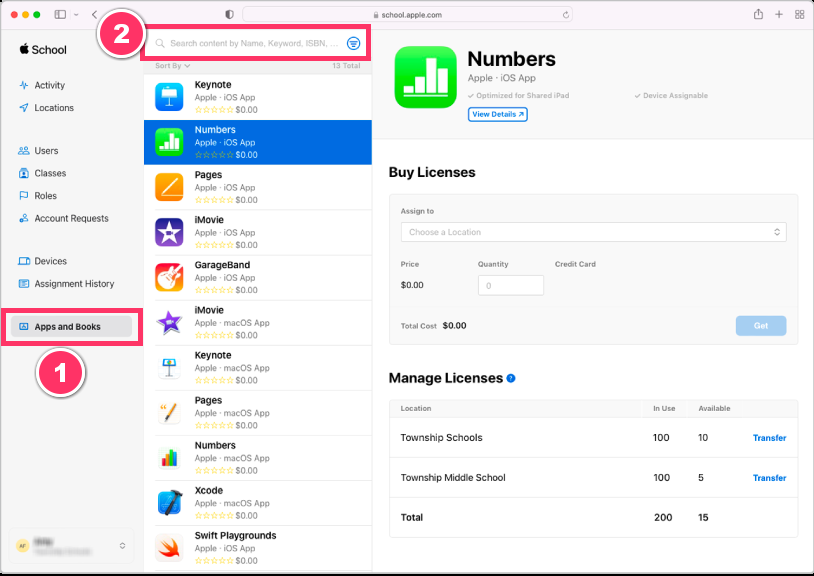814x576 pixels.
Task: Click the Devices laptop icon
Action: pyautogui.click(x=24, y=261)
